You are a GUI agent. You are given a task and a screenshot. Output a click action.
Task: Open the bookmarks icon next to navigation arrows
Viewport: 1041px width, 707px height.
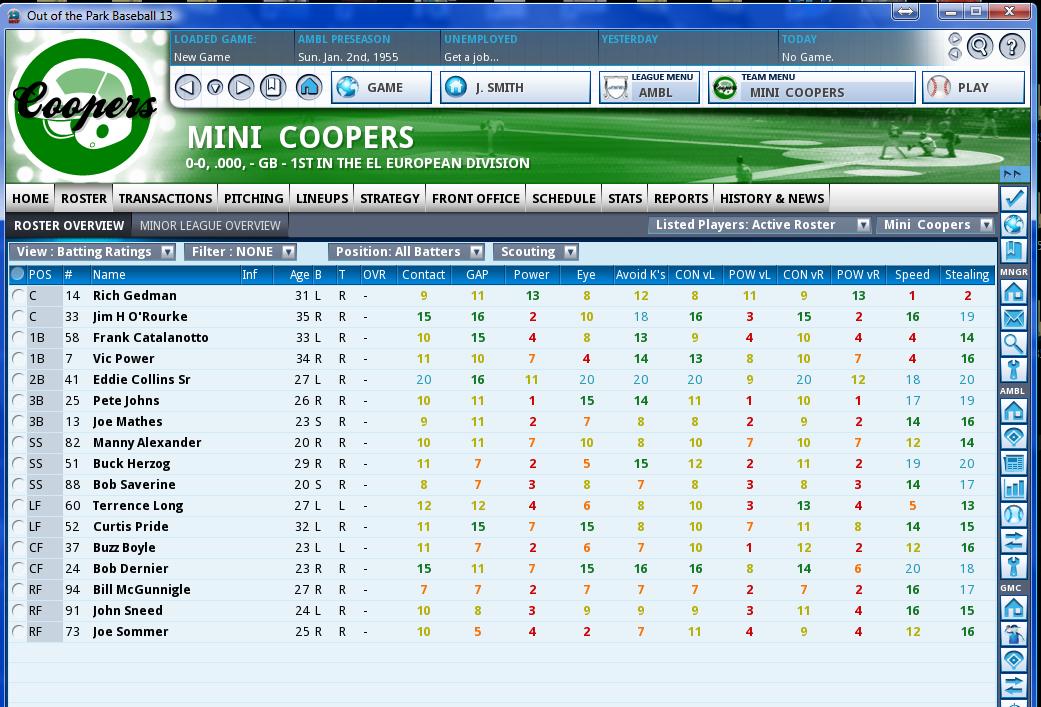click(x=272, y=87)
